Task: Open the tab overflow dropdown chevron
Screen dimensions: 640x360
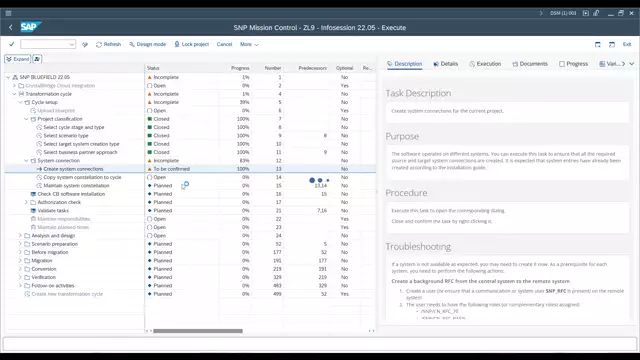Action: pos(632,64)
